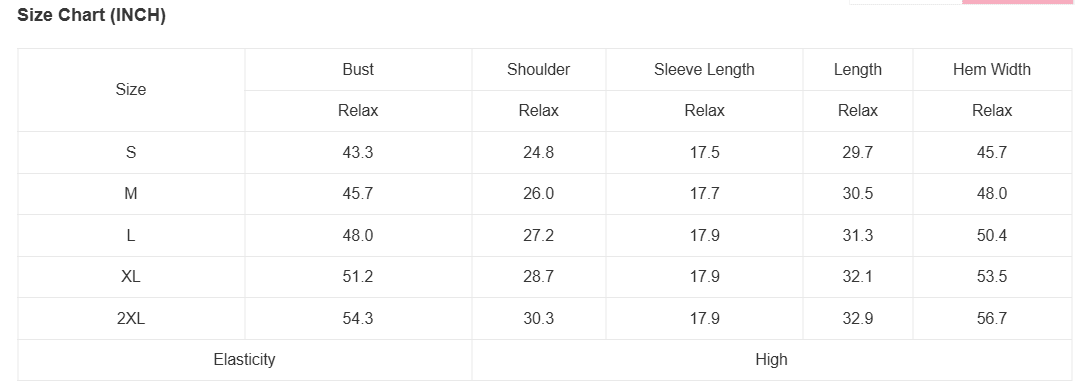1089x382 pixels.
Task: Choose the XL row label
Action: pyautogui.click(x=131, y=276)
